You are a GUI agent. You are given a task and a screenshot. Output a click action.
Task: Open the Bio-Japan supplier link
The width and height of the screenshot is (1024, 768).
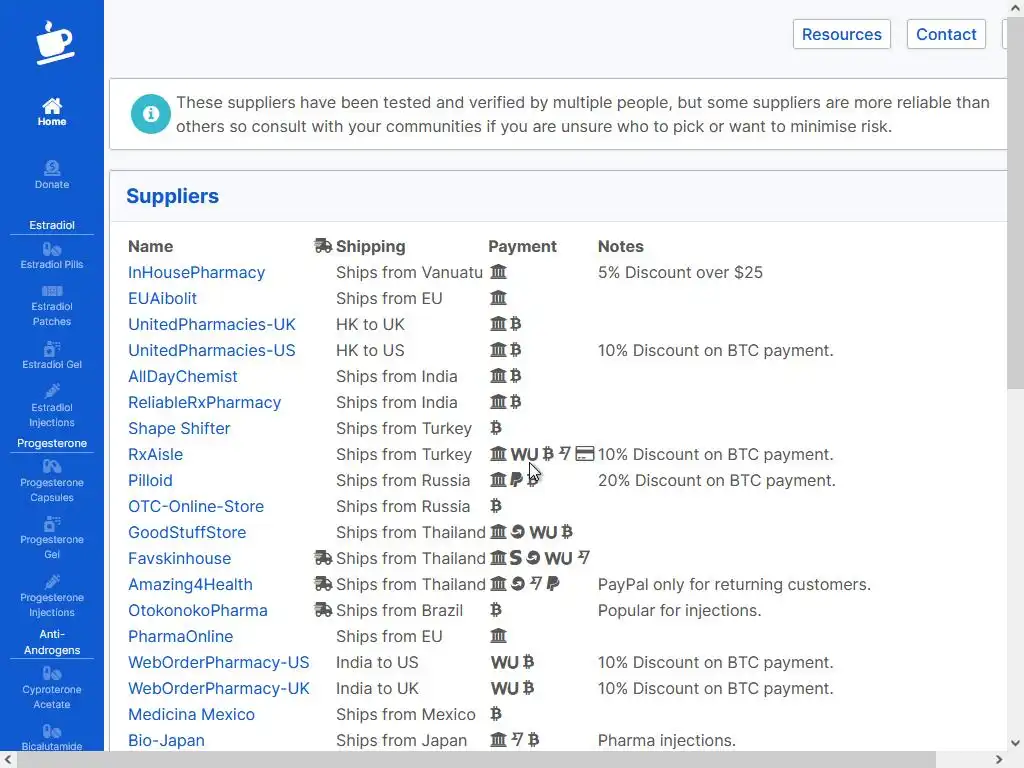coord(166,740)
